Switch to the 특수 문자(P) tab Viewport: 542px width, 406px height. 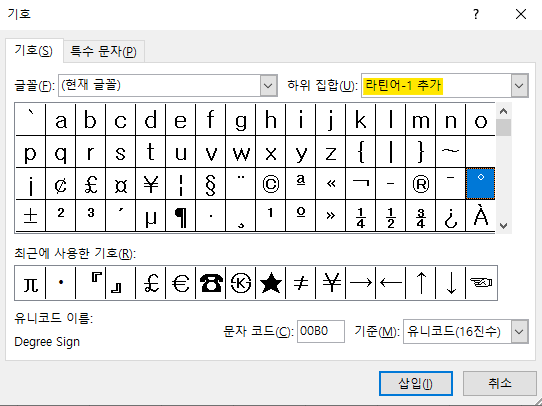pos(103,51)
